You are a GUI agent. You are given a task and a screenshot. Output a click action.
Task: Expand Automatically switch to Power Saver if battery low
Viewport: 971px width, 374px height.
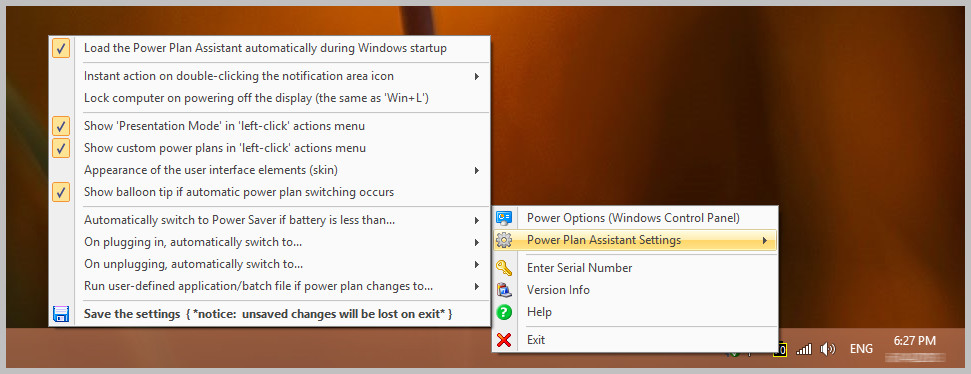point(269,220)
